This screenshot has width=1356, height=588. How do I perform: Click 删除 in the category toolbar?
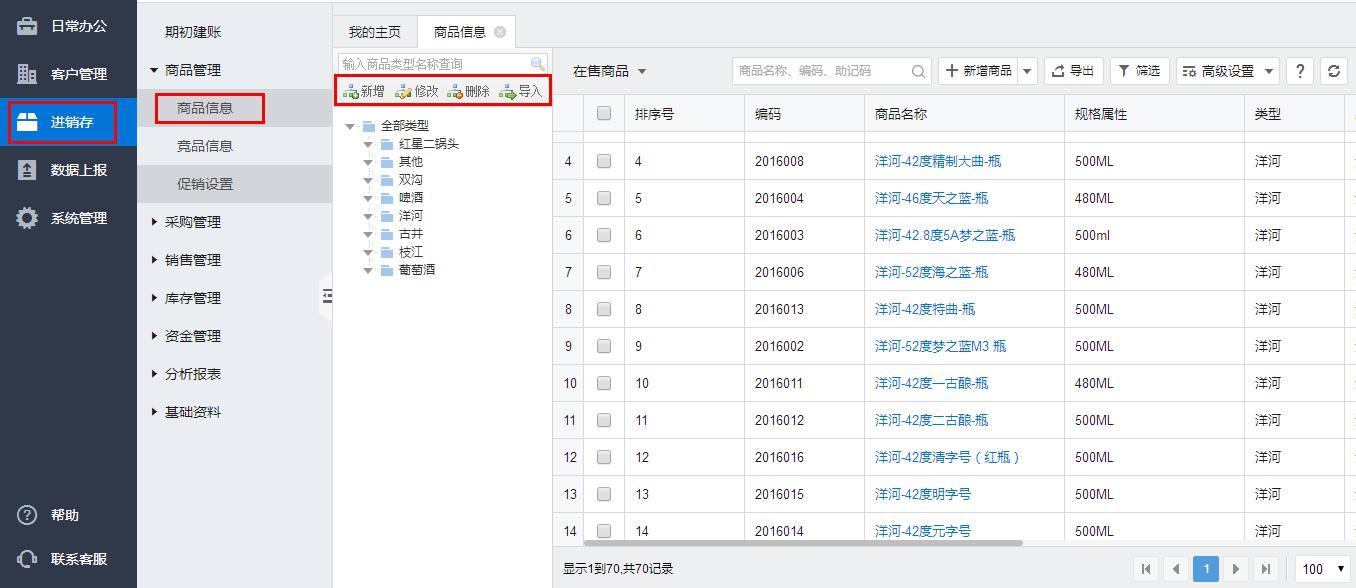(468, 91)
